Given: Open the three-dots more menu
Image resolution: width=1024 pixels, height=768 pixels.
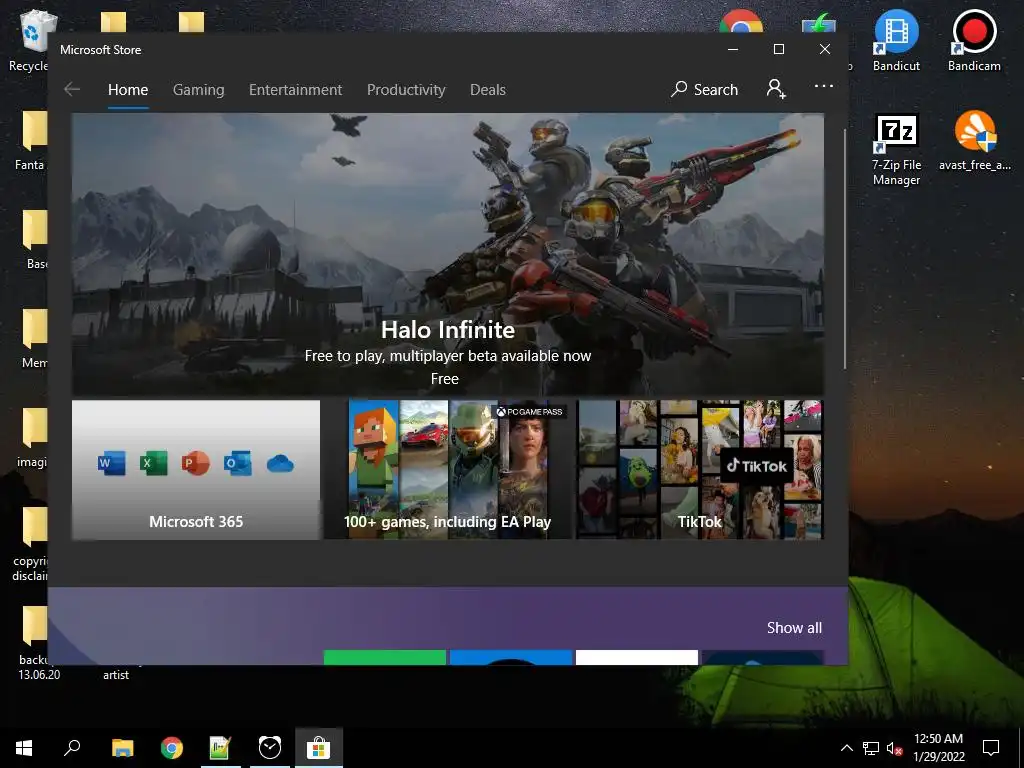Looking at the screenshot, I should coord(824,86).
